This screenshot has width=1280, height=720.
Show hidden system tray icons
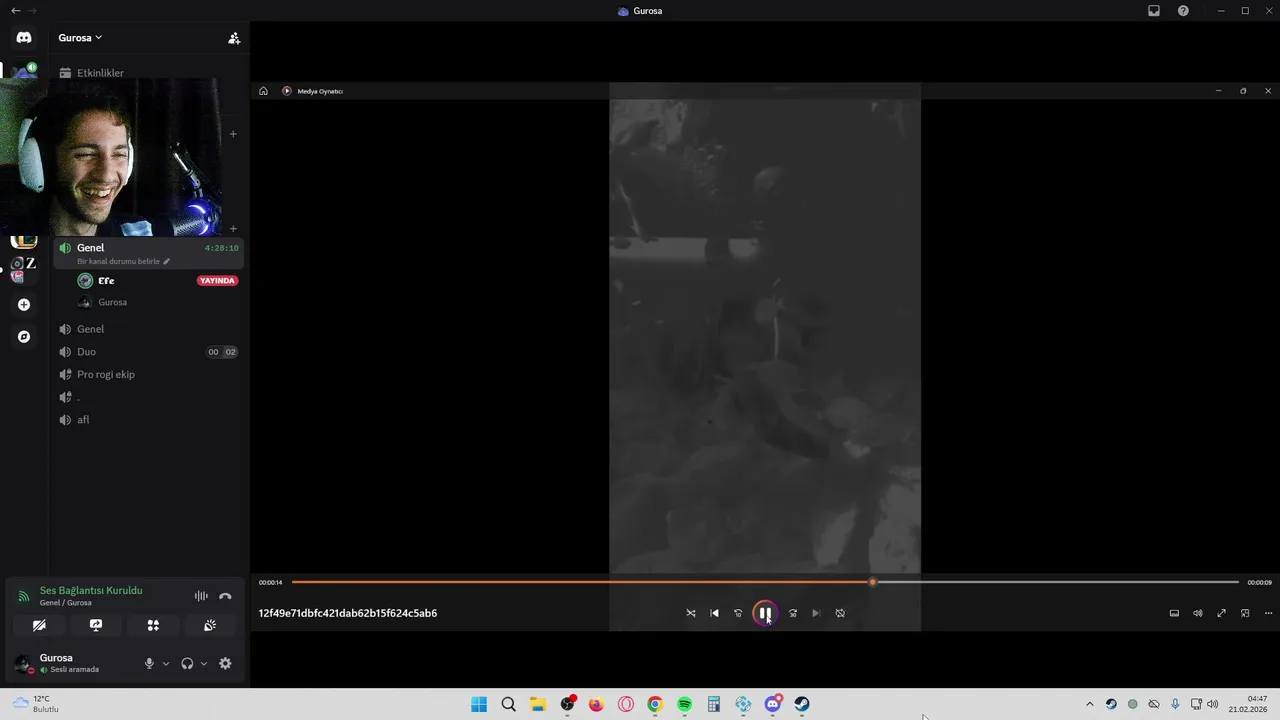click(x=1090, y=704)
